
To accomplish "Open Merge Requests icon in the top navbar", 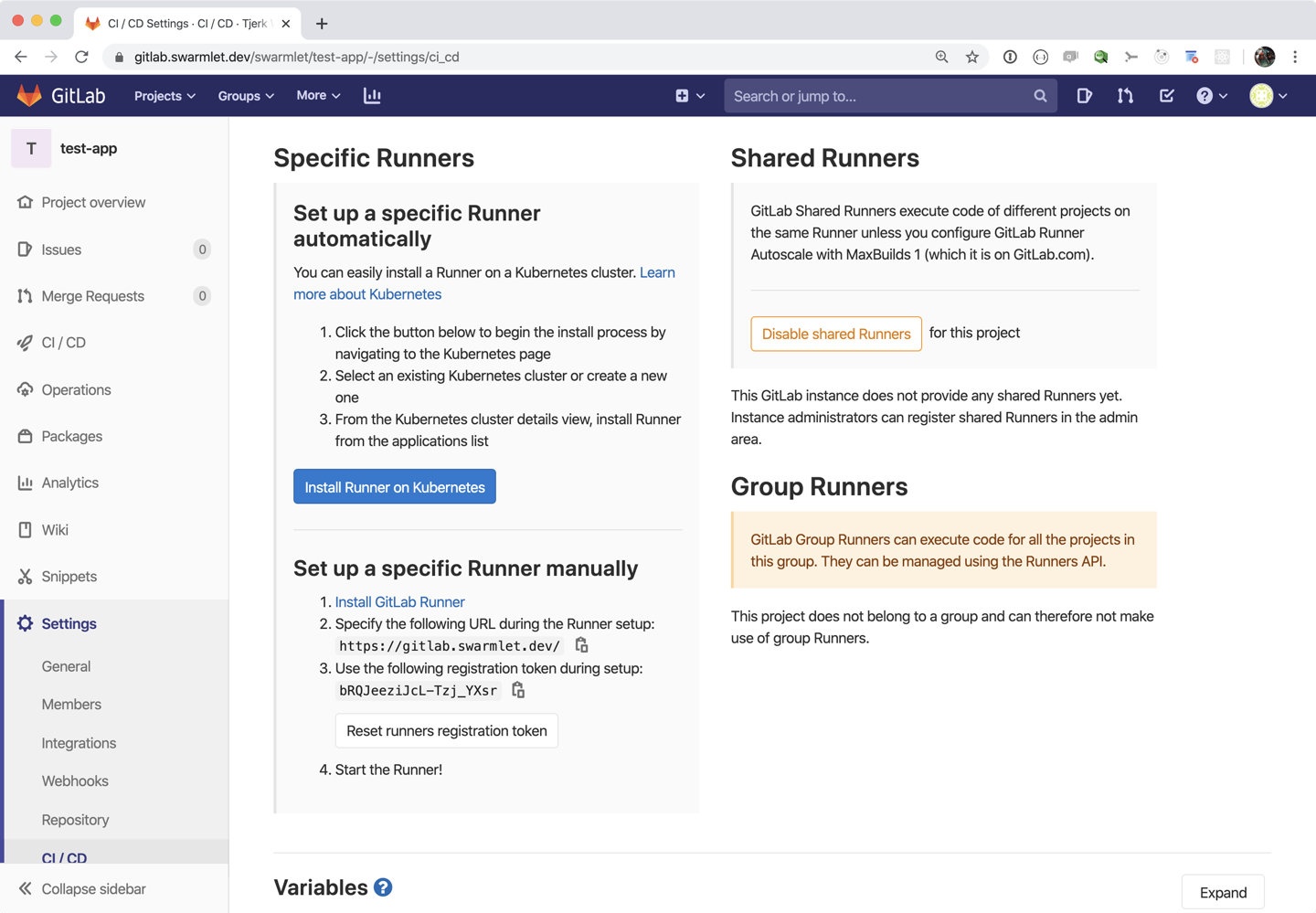I will (1125, 96).
